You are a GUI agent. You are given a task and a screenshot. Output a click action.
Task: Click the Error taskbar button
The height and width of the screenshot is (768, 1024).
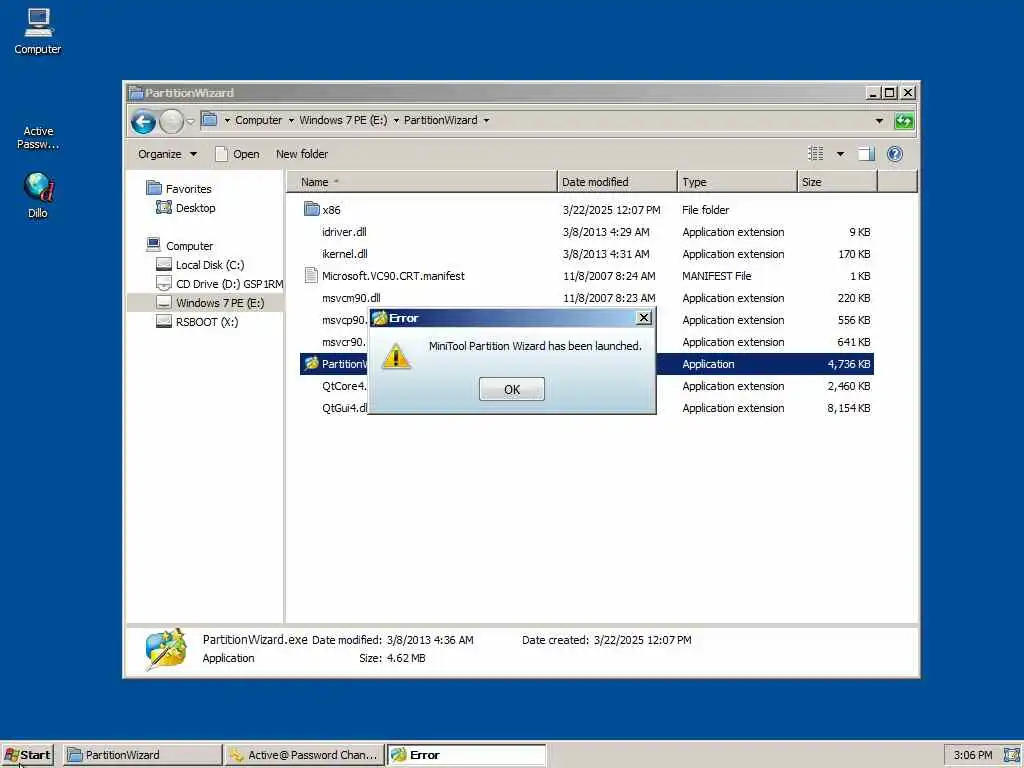(x=466, y=755)
